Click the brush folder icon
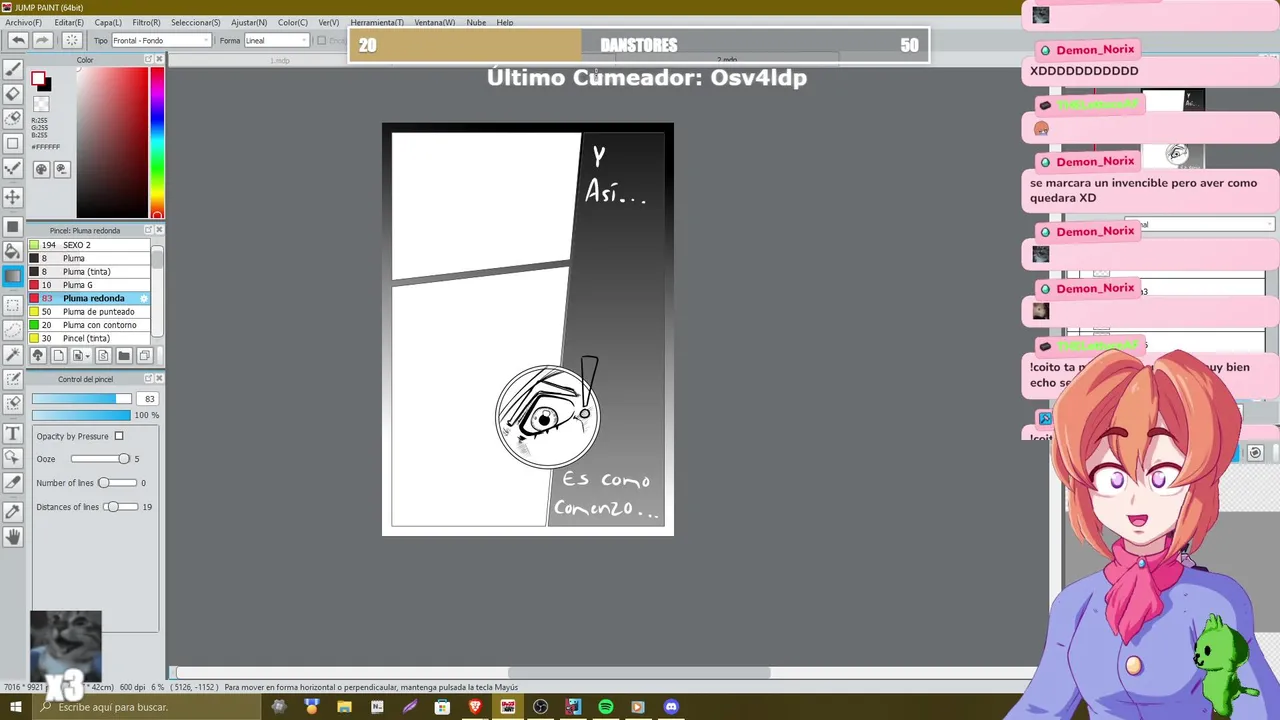The image size is (1280, 720). [x=124, y=355]
